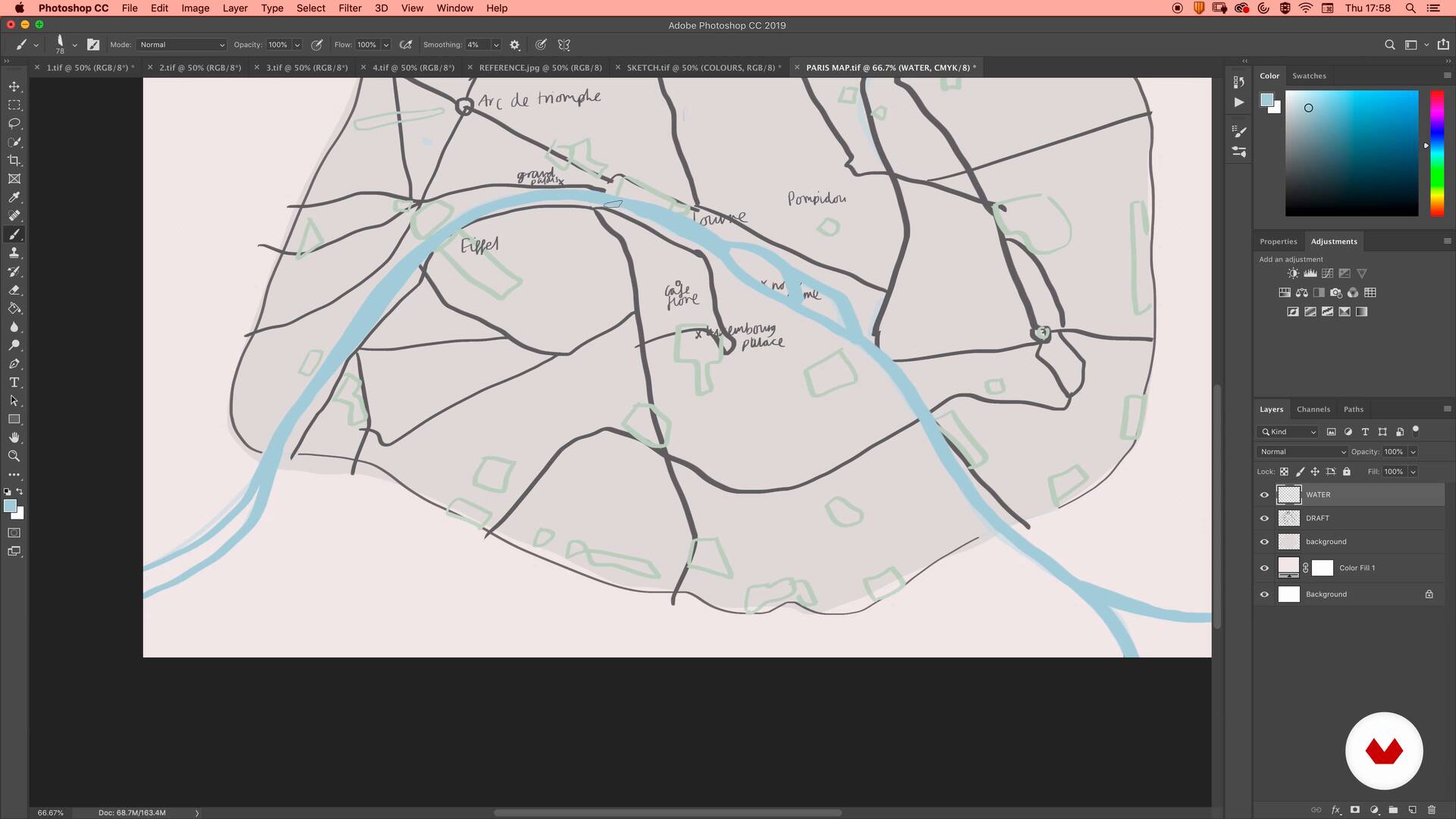Switch to the Channels tab
The width and height of the screenshot is (1456, 819).
coord(1313,409)
